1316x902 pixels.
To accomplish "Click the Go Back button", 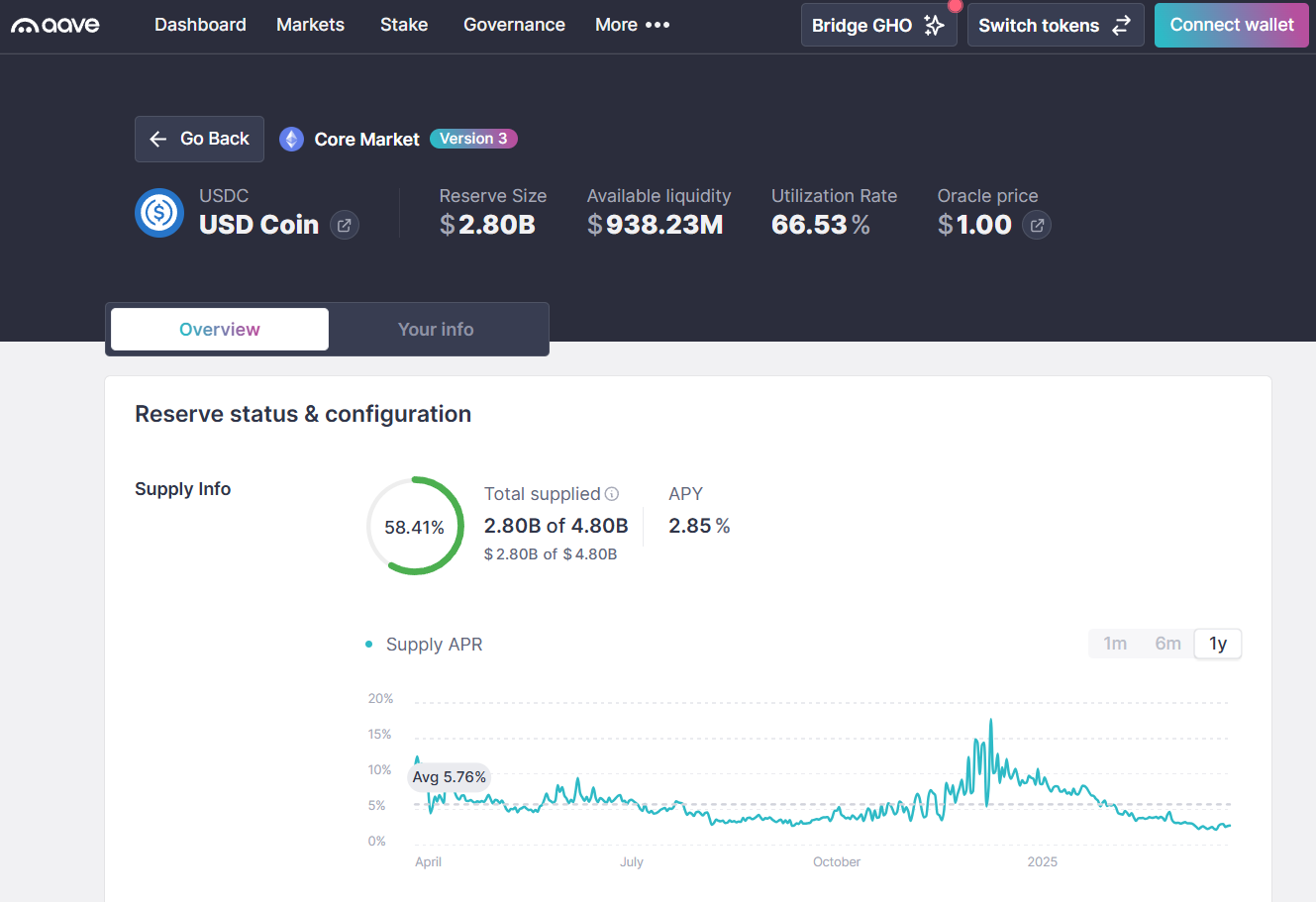I will [x=199, y=139].
